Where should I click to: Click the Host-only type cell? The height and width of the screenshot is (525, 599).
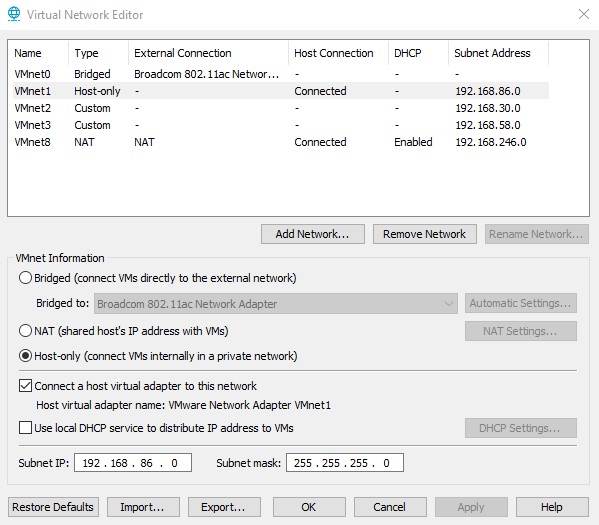(x=97, y=91)
